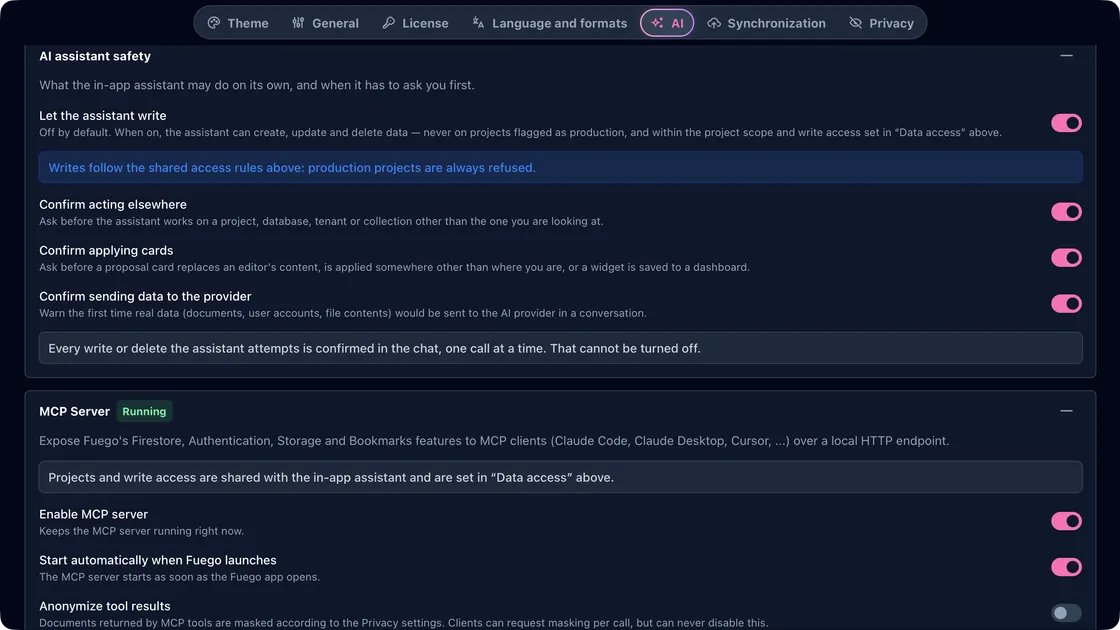Click the 'Confirm applying cards' label

coord(106,251)
